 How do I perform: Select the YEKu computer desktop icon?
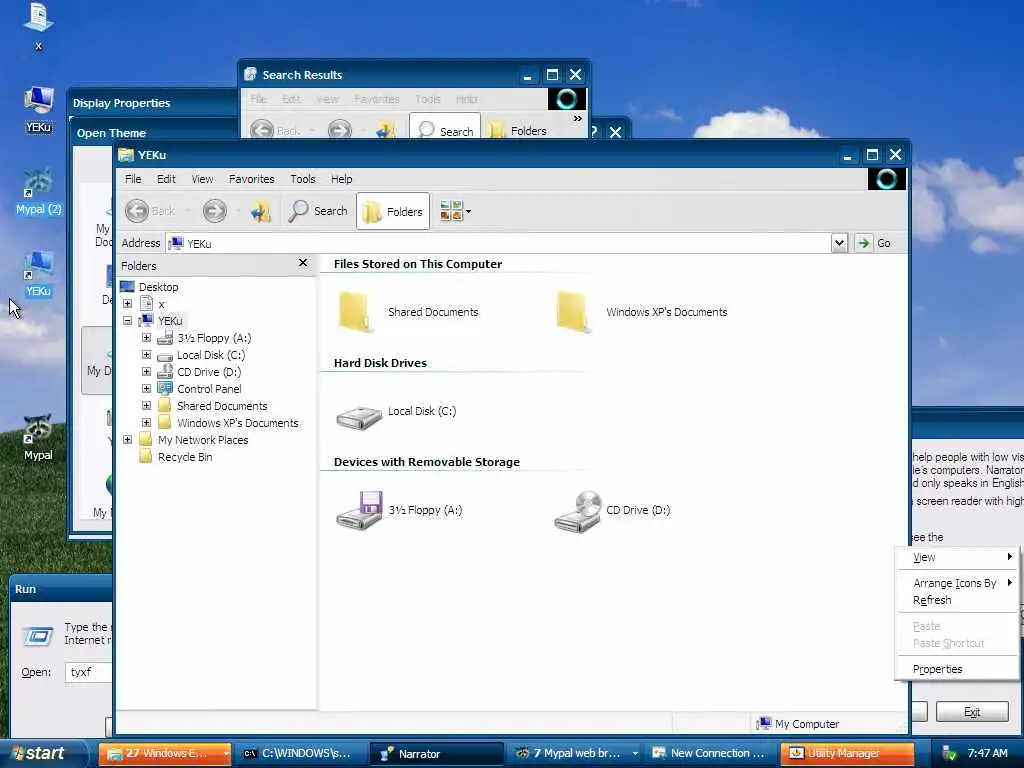click(x=39, y=101)
